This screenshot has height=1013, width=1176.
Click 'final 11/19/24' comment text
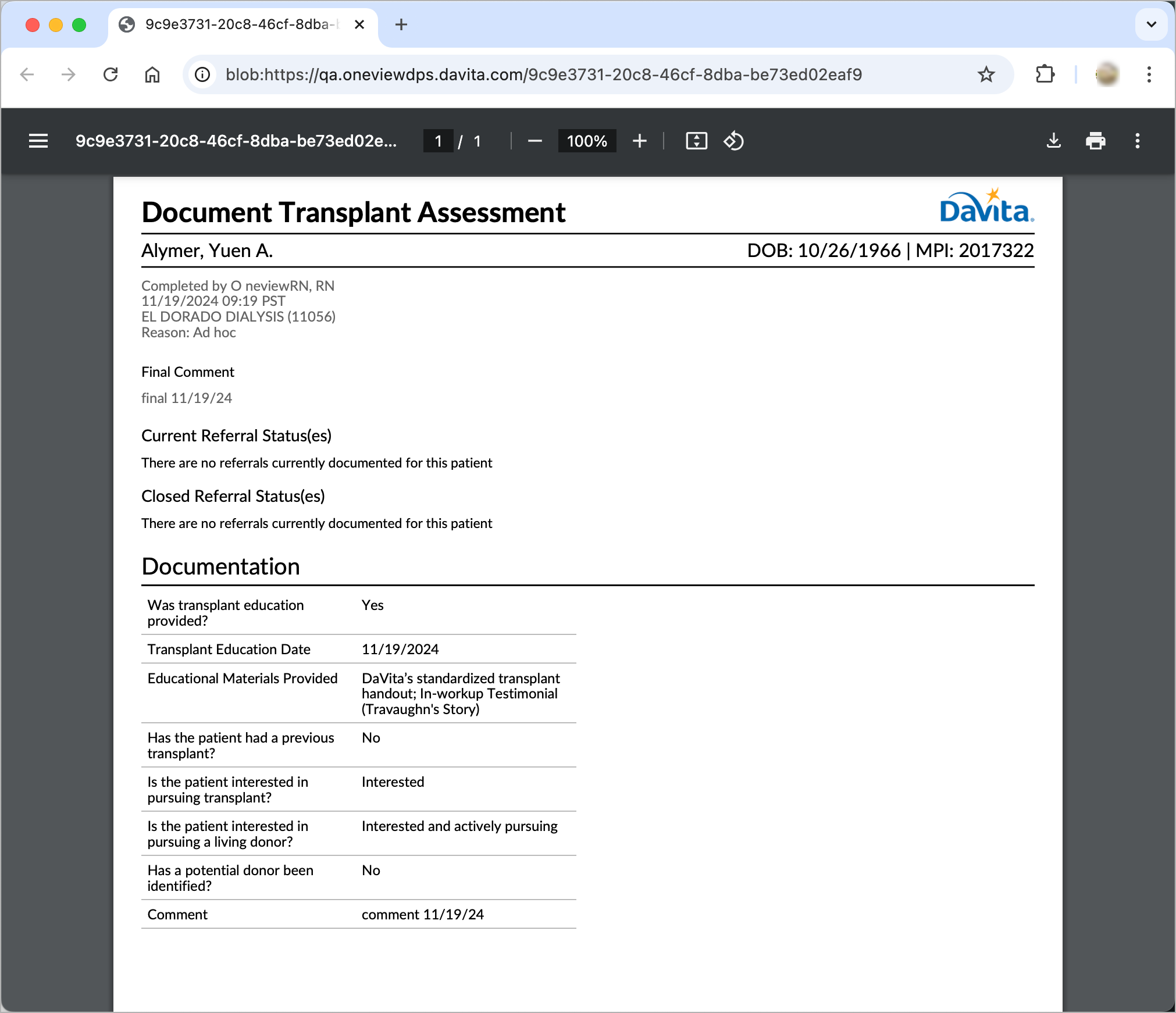187,398
